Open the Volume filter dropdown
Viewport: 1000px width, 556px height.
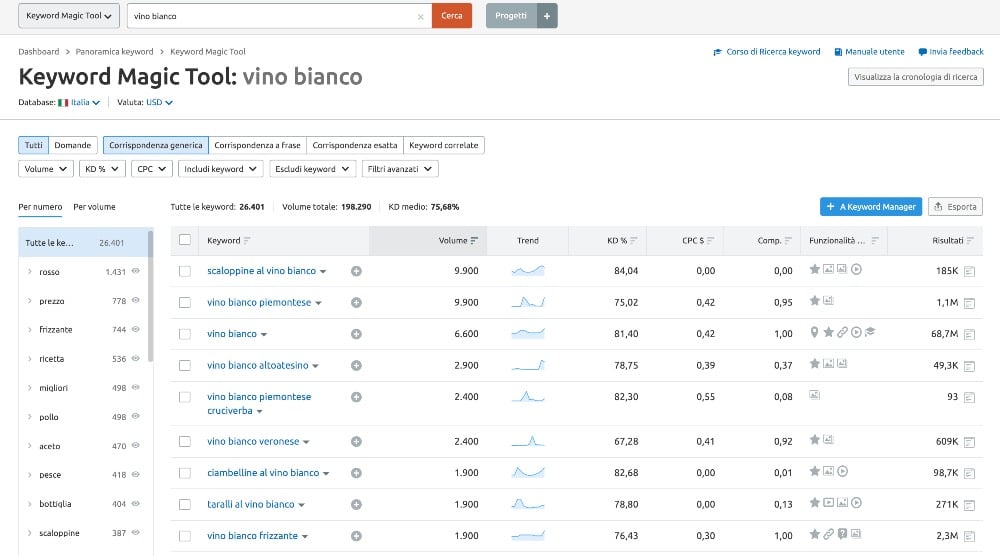point(45,169)
